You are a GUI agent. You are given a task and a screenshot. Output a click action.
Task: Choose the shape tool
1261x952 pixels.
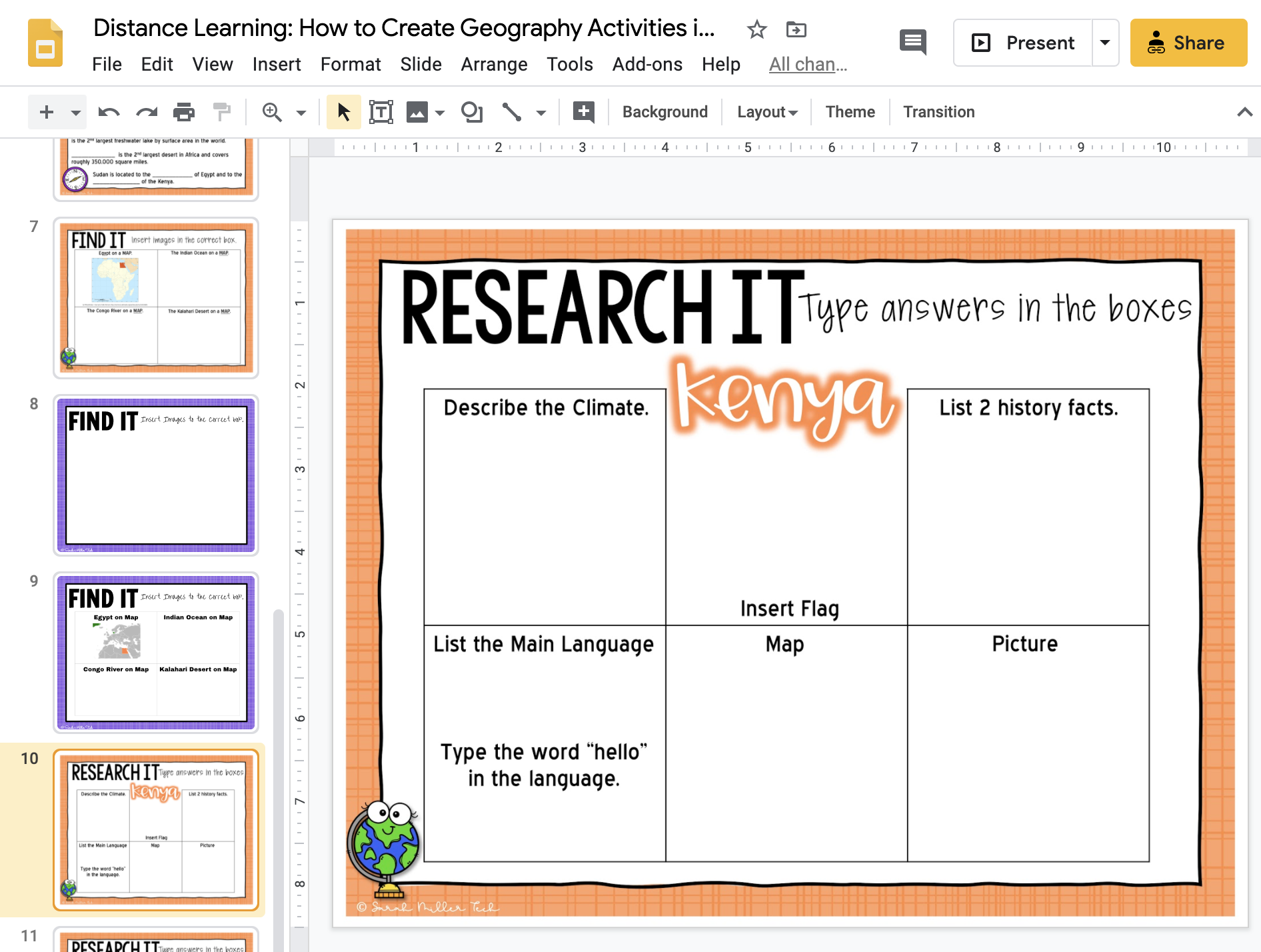click(472, 112)
